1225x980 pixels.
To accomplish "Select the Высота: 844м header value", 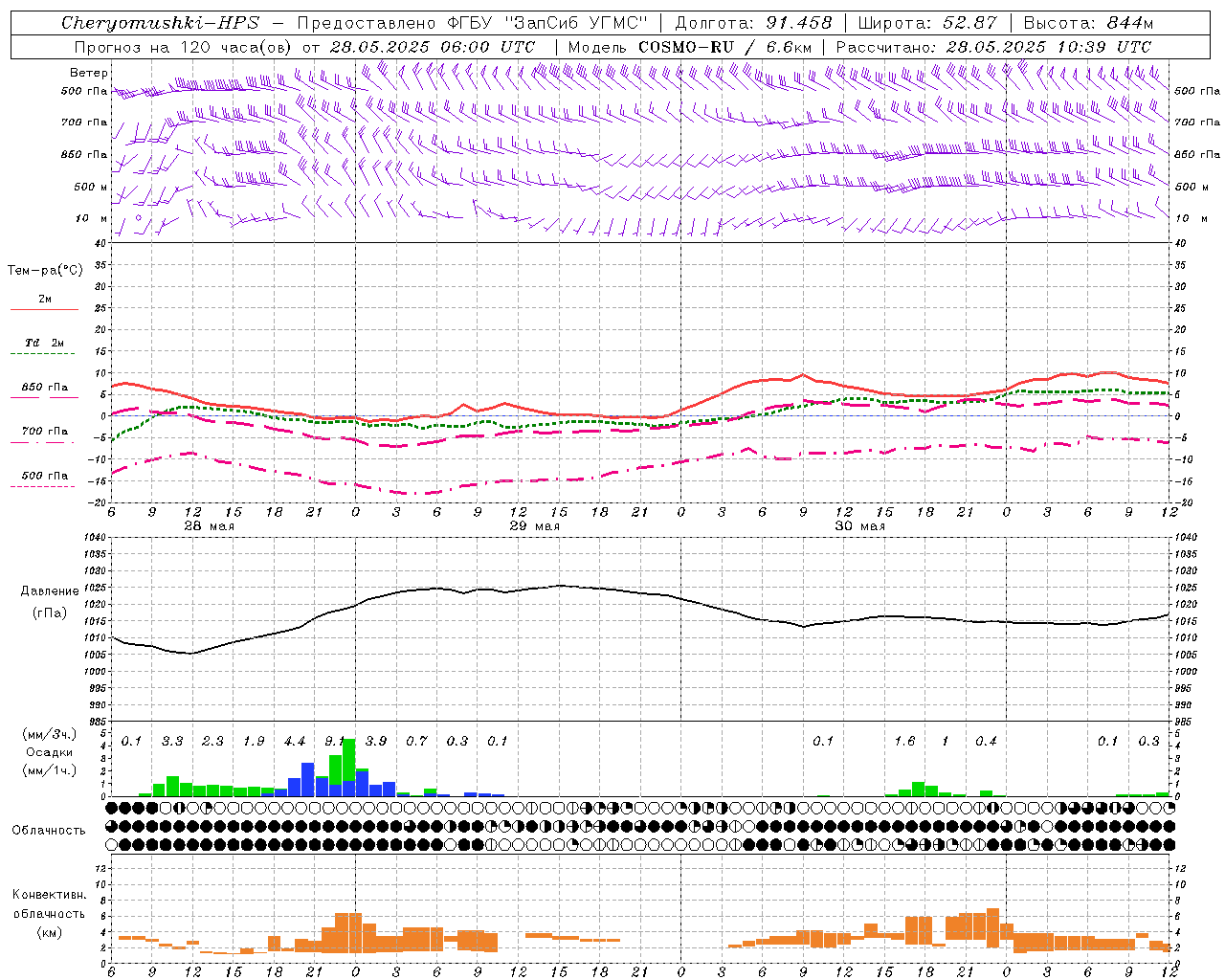I will [x=1088, y=23].
